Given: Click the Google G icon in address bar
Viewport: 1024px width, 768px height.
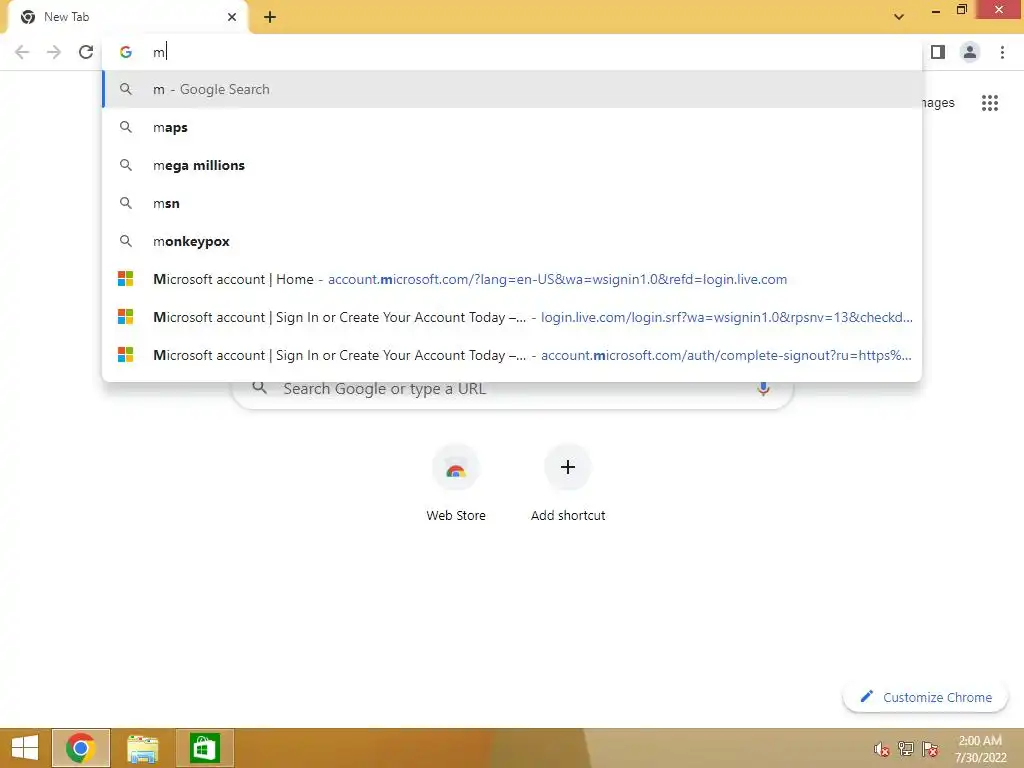Looking at the screenshot, I should point(125,52).
